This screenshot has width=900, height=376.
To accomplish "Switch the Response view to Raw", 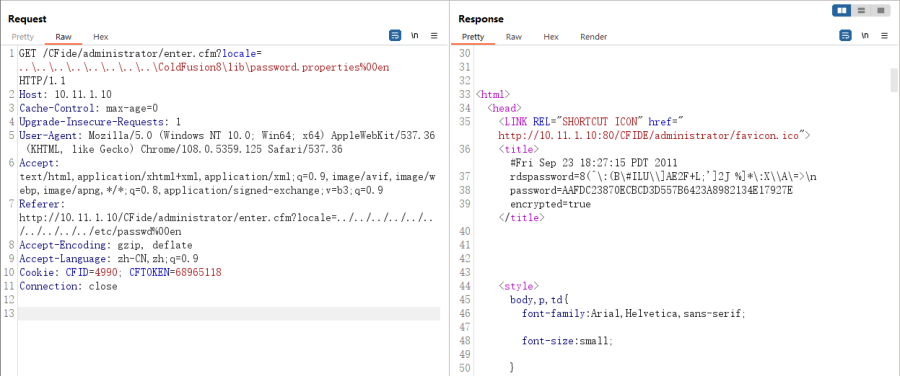I will coord(514,37).
